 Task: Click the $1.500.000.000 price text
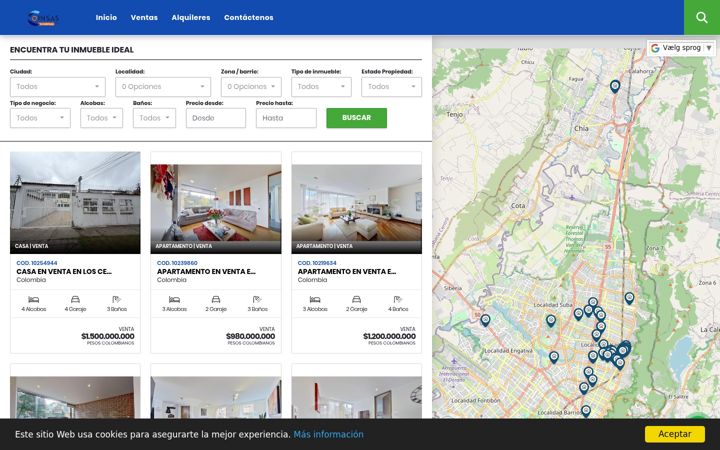108,336
